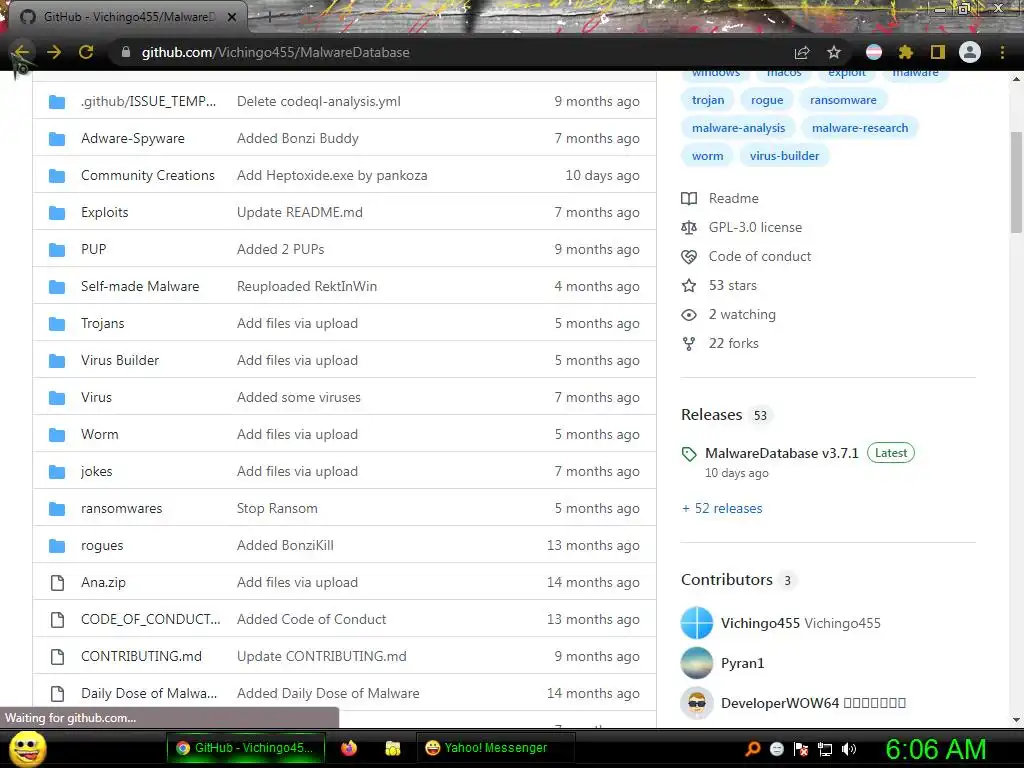Click the scale icon by GPL-3.0 license
The height and width of the screenshot is (768, 1024).
pos(689,227)
